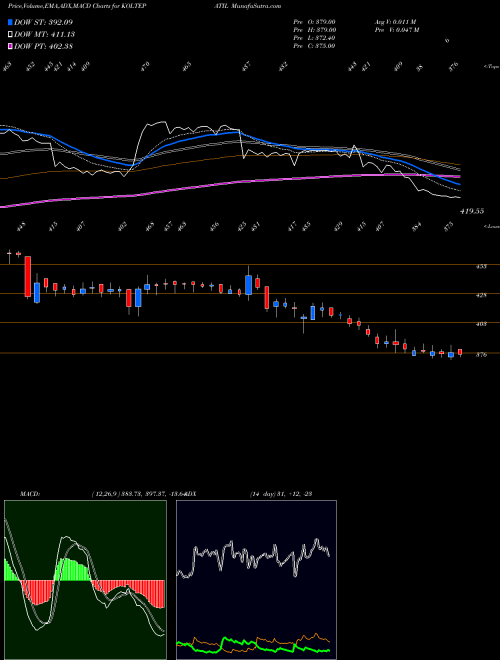The image size is (500, 660).
Task: Click the '403' price axis label
Action: coord(481,324)
